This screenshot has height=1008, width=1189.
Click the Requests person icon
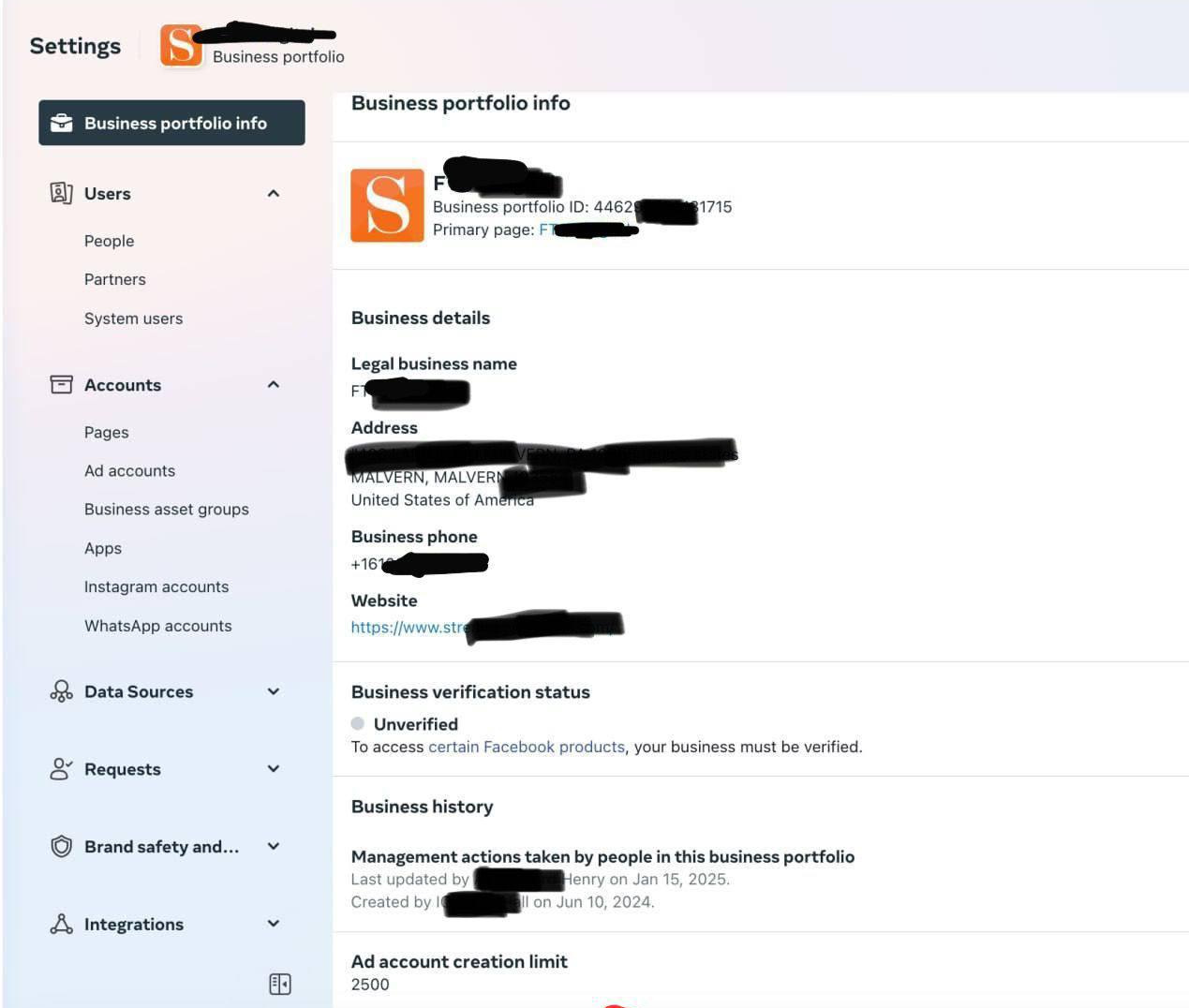[61, 769]
